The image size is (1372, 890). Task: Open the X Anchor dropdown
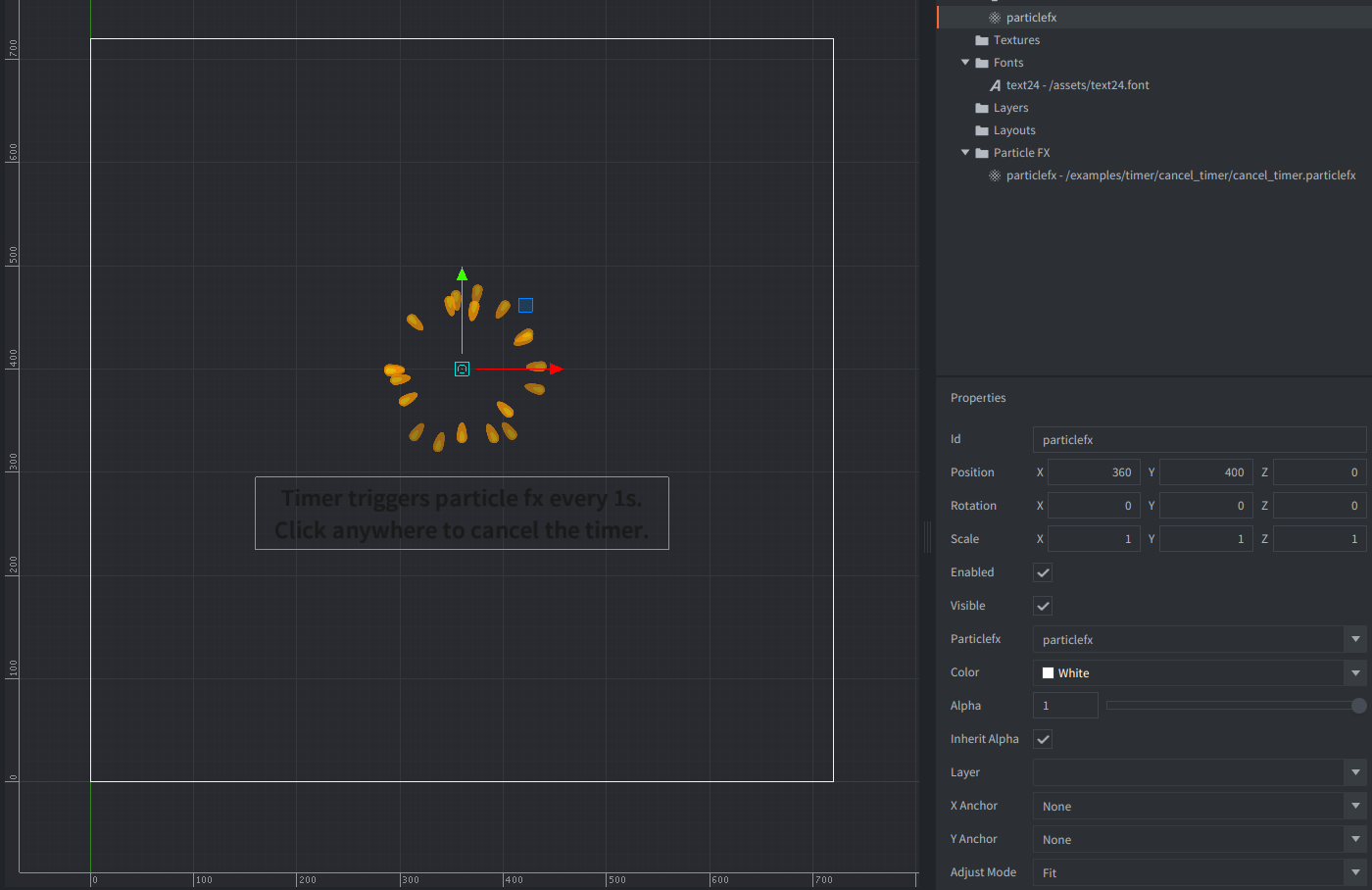point(1200,806)
